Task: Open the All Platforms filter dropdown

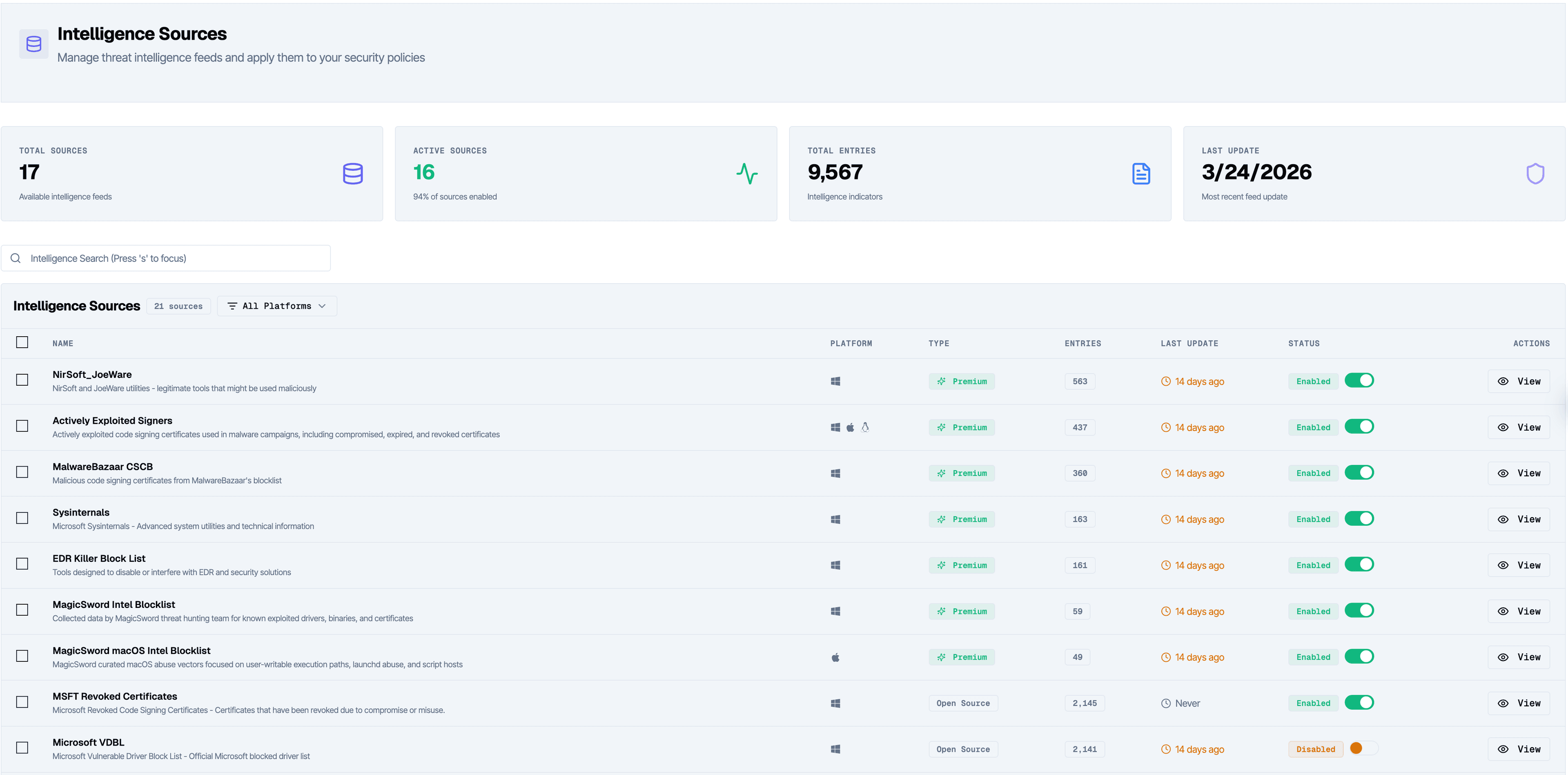Action: click(276, 306)
